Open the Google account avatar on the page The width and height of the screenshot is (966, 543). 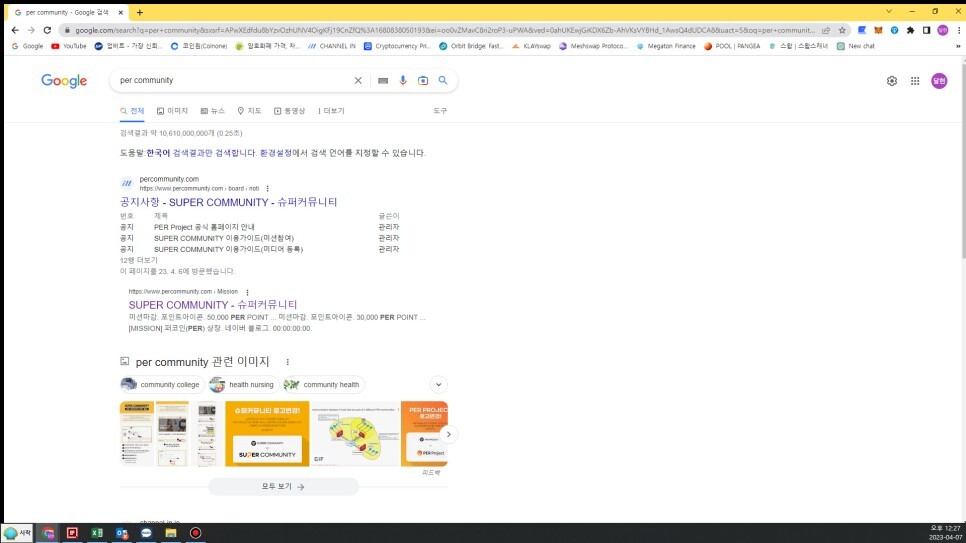939,81
